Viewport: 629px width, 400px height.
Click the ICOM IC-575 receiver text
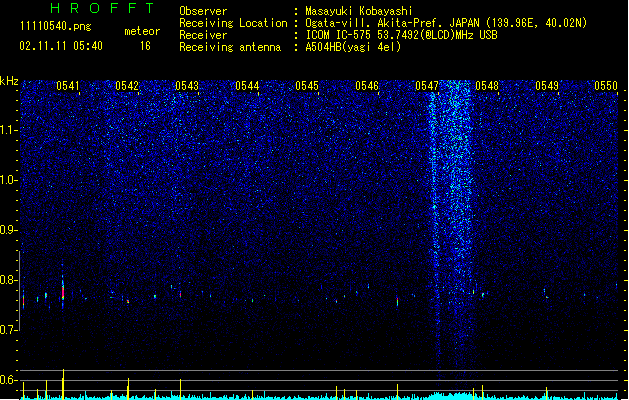[x=402, y=35]
